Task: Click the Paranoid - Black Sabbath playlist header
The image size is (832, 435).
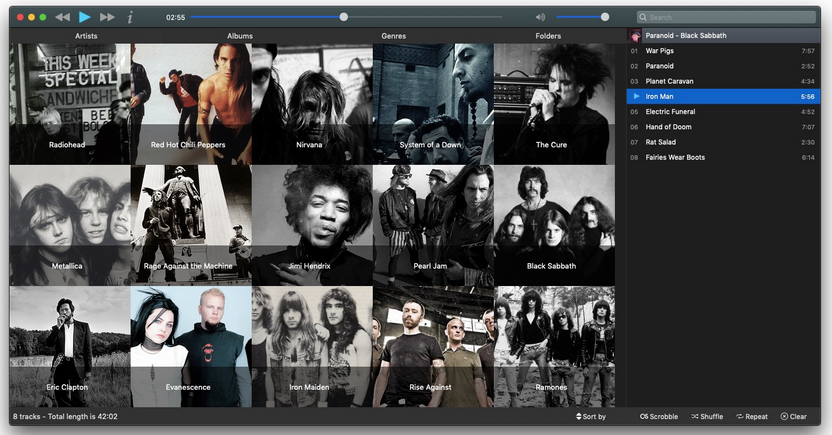Action: (x=723, y=36)
